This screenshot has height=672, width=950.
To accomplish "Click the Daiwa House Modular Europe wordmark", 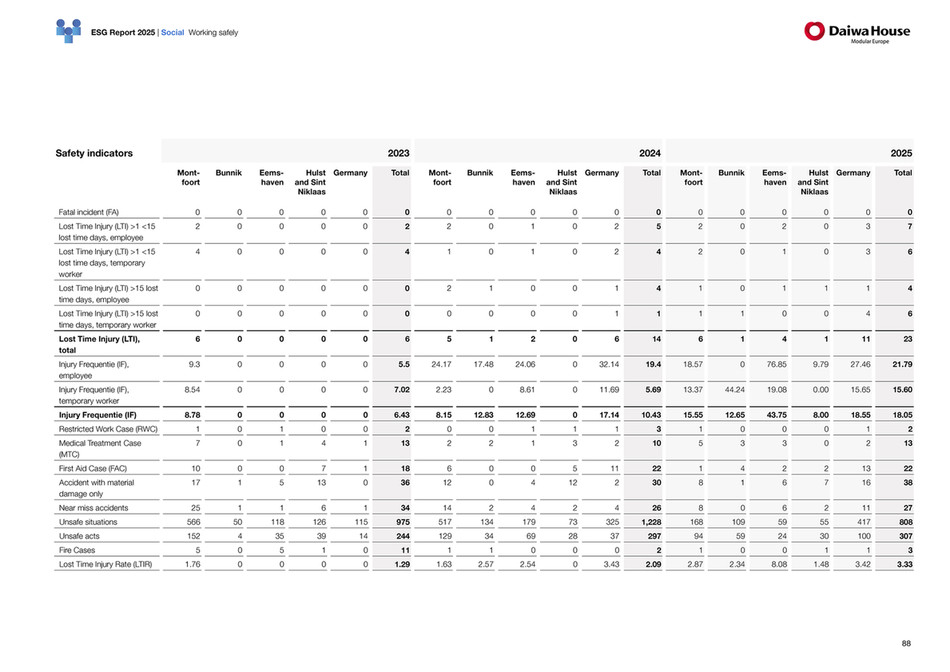I will pyautogui.click(x=869, y=33).
